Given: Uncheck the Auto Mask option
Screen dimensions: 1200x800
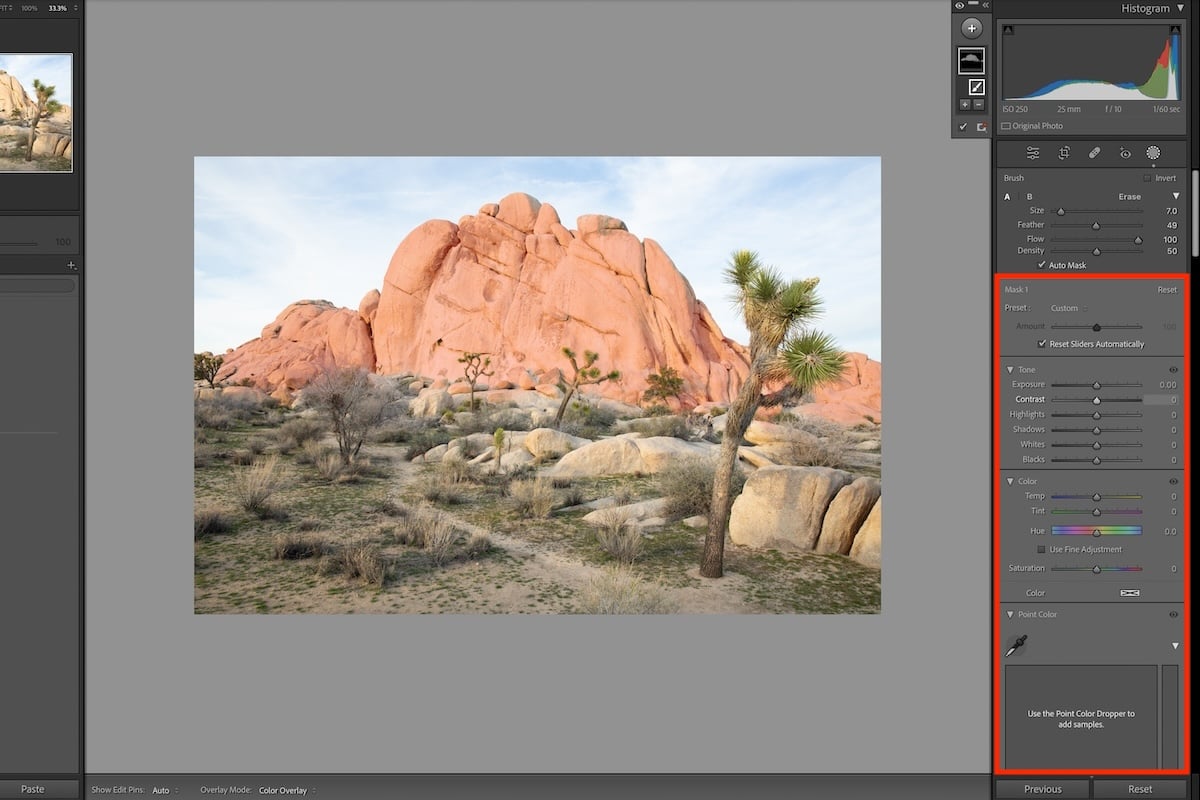Looking at the screenshot, I should 1043,265.
